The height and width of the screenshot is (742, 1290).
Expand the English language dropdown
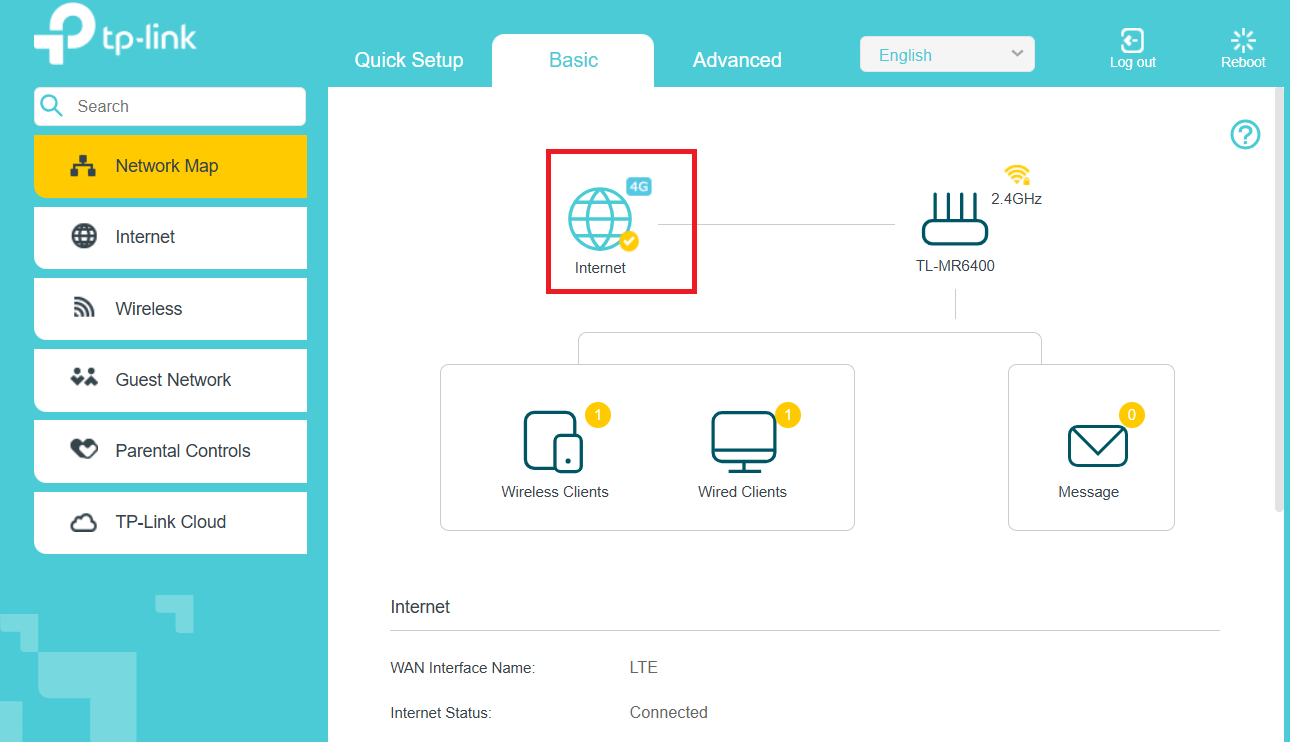tap(946, 55)
